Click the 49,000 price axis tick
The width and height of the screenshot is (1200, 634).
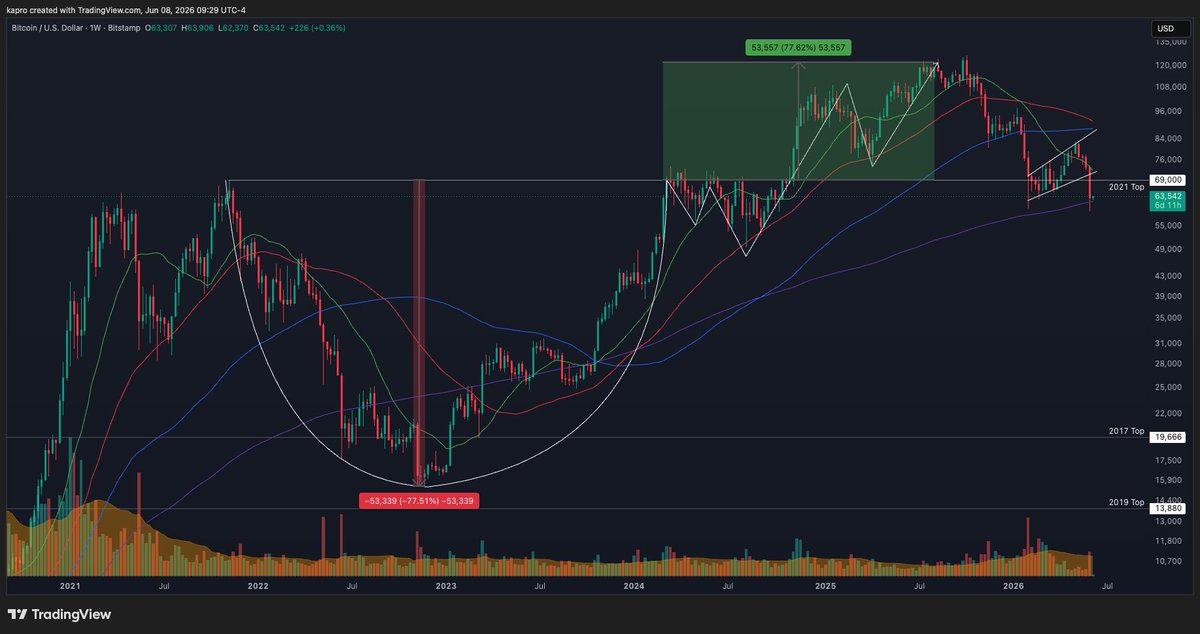[x=1168, y=249]
